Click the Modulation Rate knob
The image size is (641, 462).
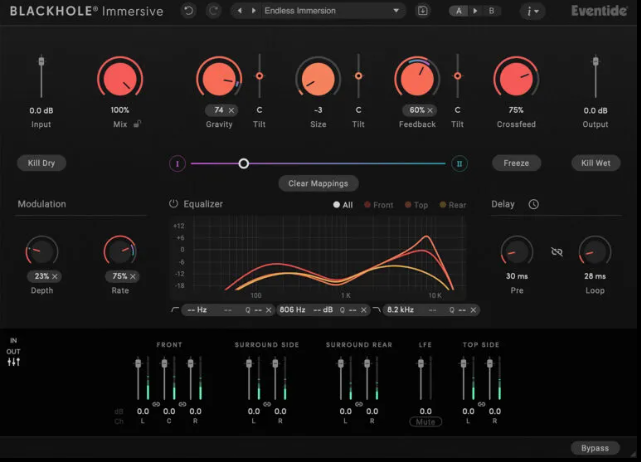pyautogui.click(x=120, y=251)
